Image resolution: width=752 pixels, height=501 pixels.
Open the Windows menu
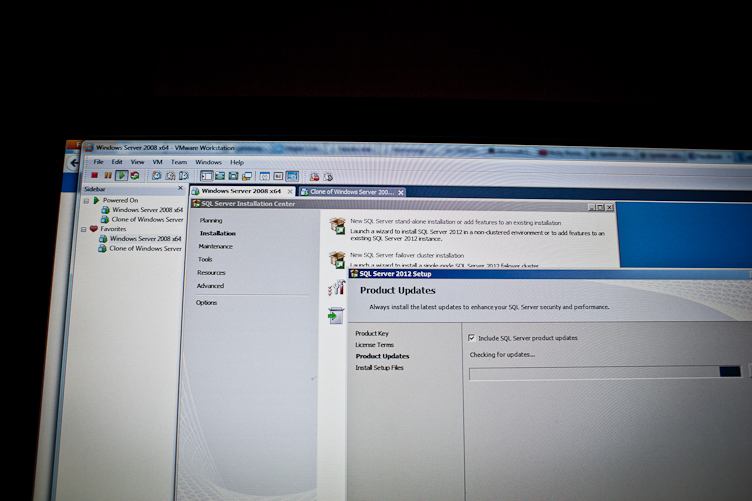[x=208, y=162]
